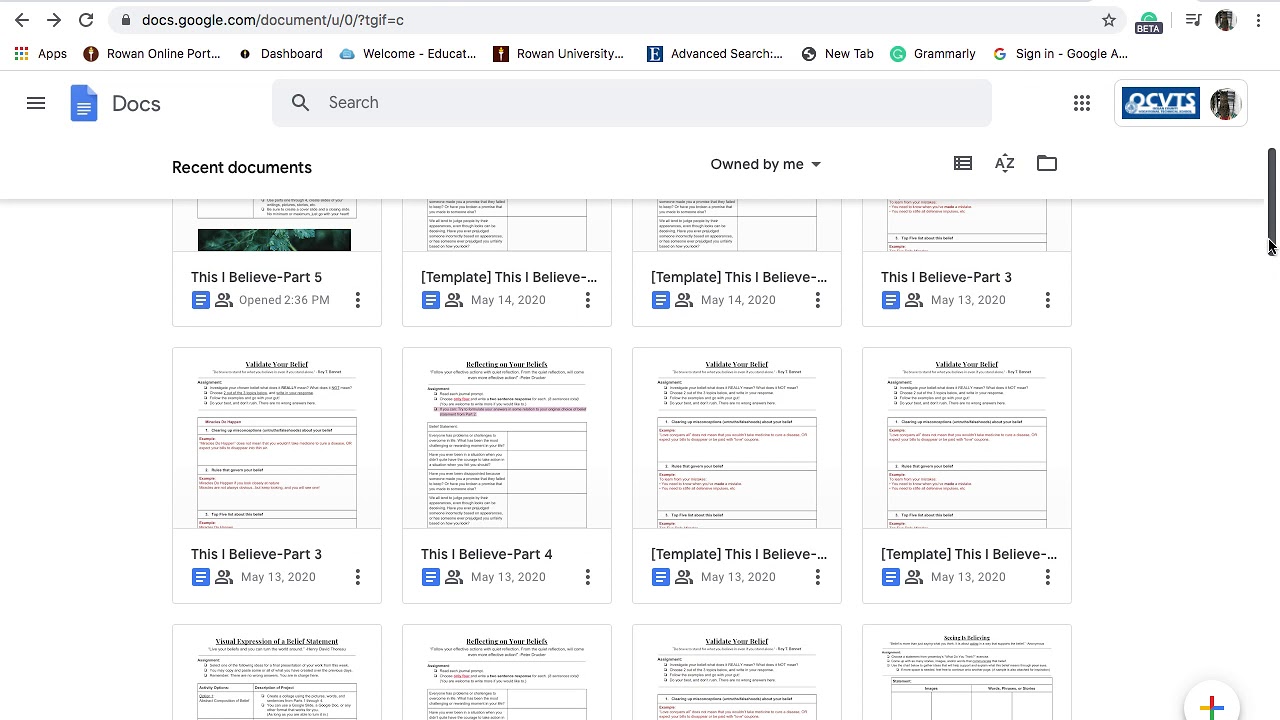1280x720 pixels.
Task: Open the Advanced Search:... bookmark
Action: (x=715, y=54)
